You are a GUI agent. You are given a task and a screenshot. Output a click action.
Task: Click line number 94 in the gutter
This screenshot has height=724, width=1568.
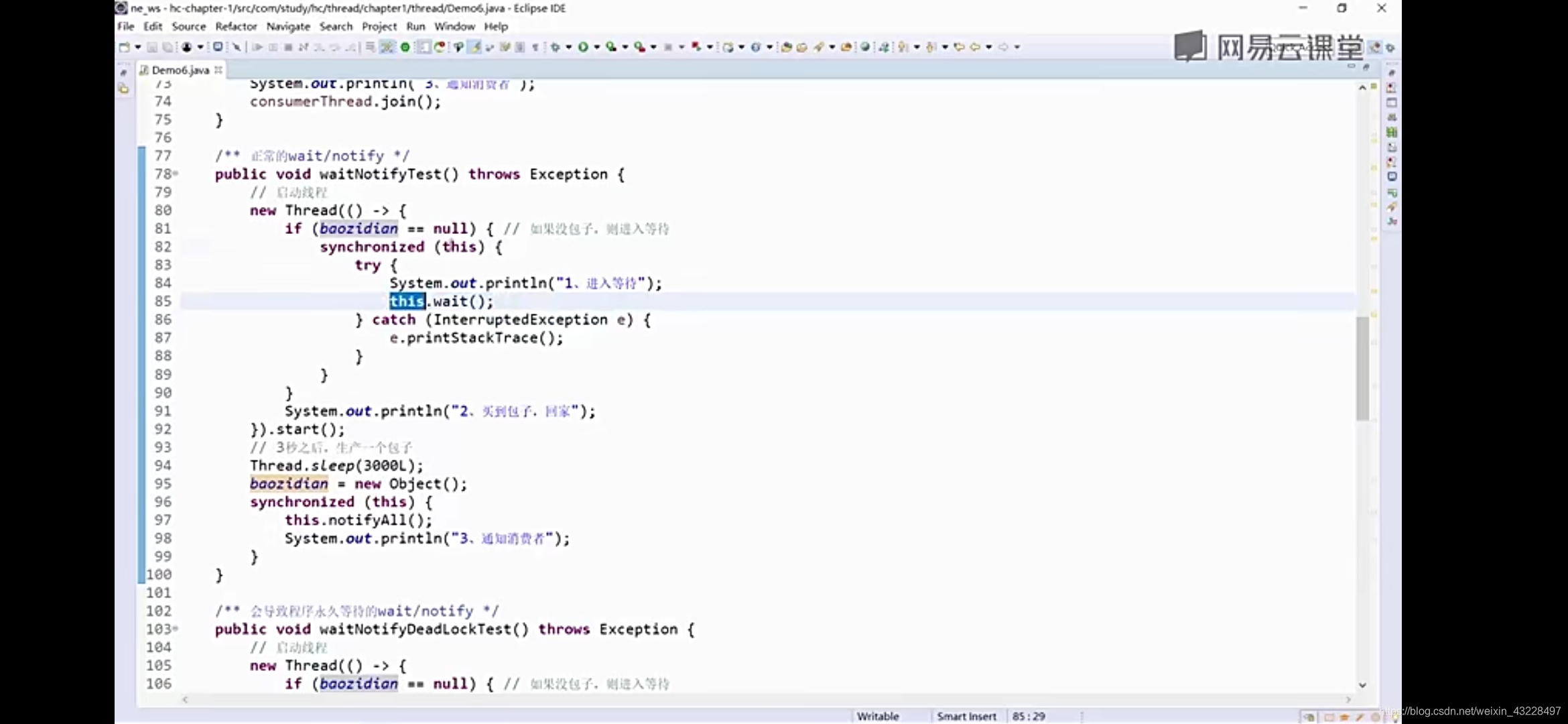tap(163, 465)
